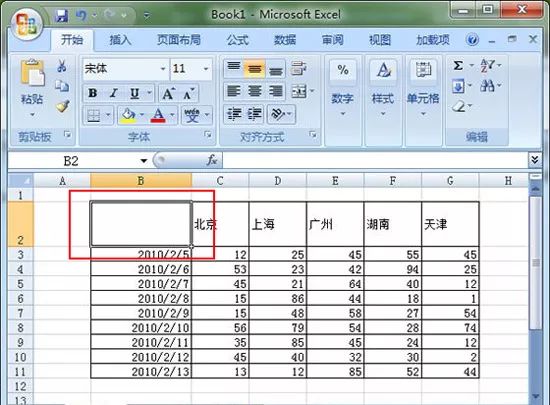Open the yellow fill color swatch
This screenshot has height=405, width=550.
pos(128,115)
